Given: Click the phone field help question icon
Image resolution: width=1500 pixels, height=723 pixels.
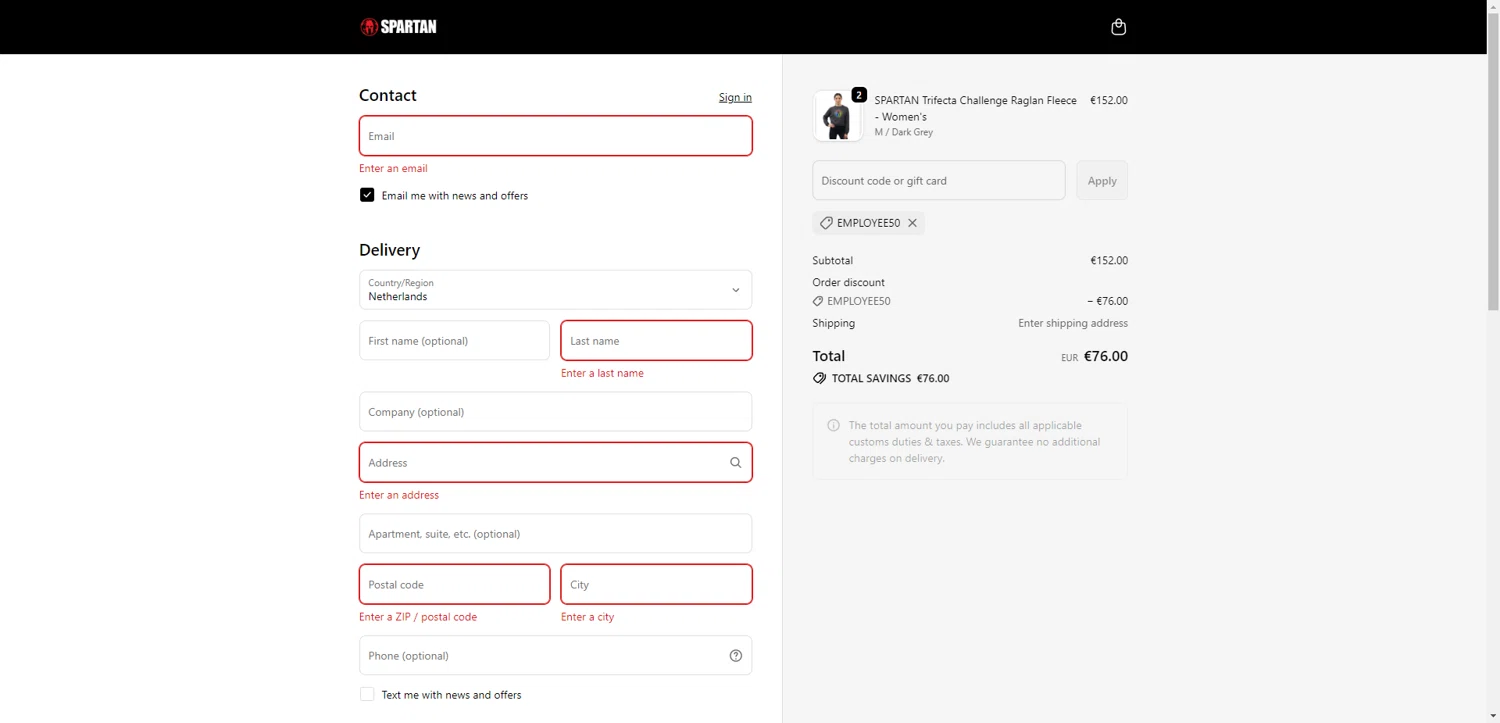Looking at the screenshot, I should click(735, 656).
